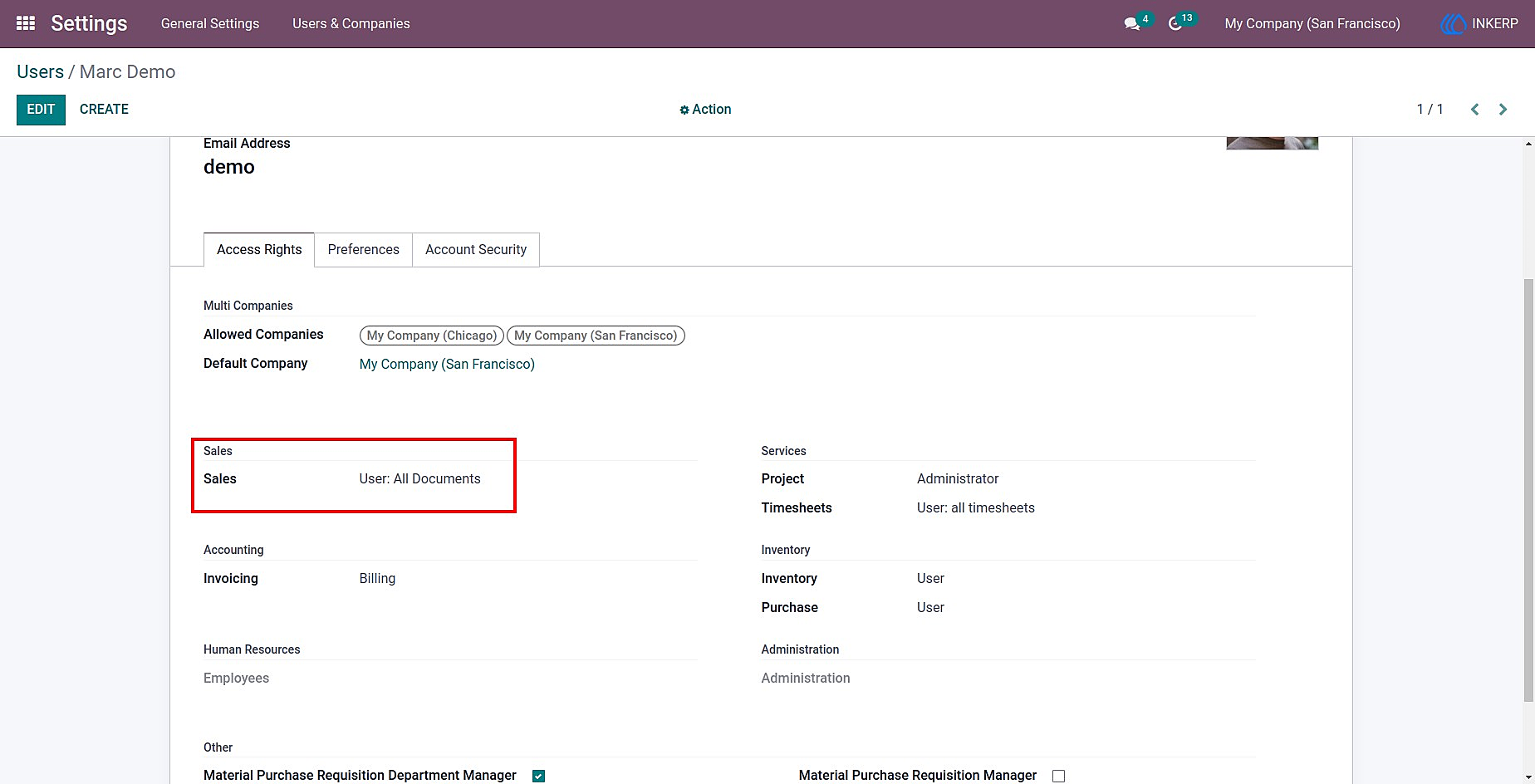Click the Administration field label under Administration

[x=805, y=679]
